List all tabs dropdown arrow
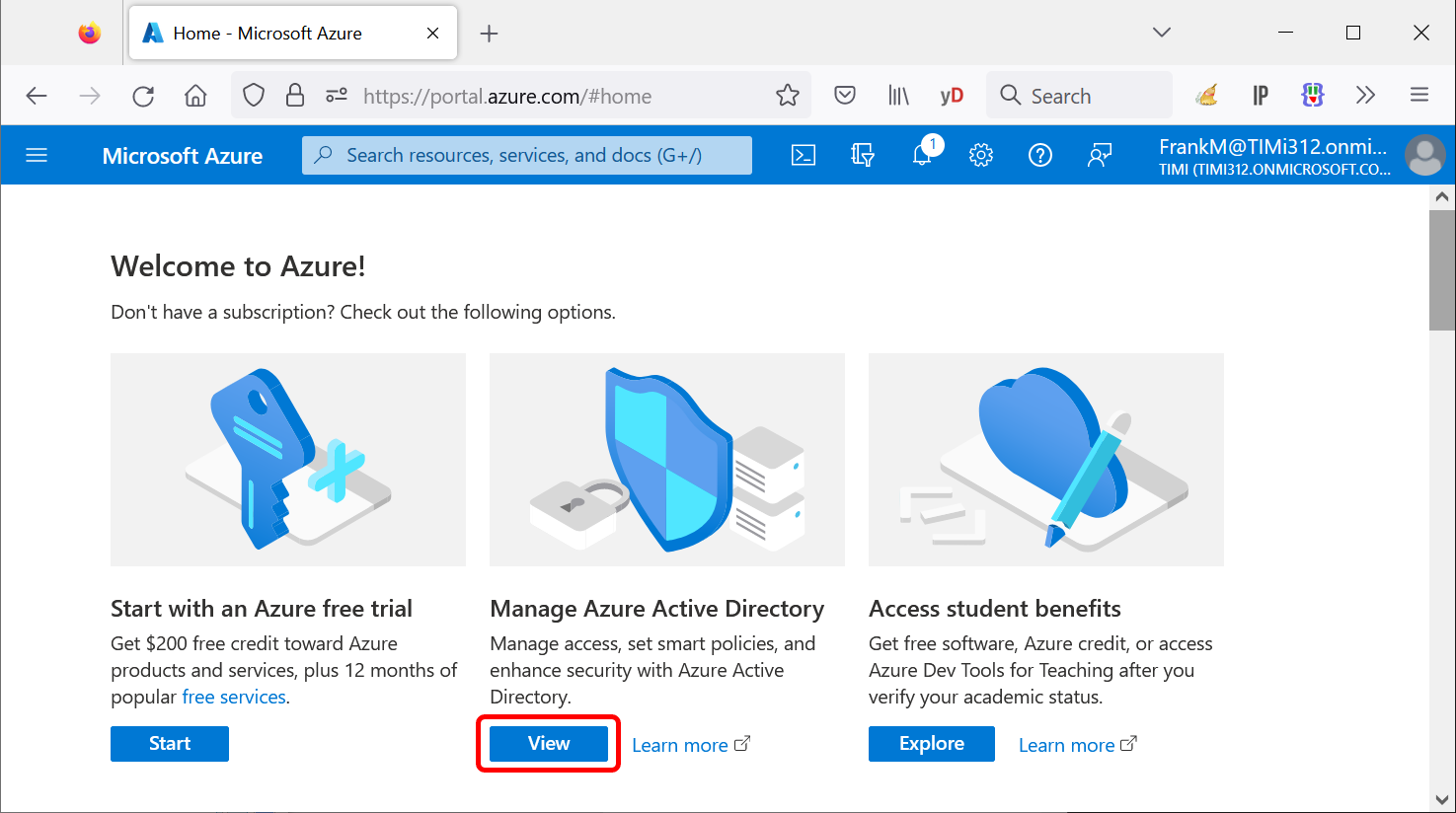Viewport: 1456px width, 813px height. [1162, 33]
